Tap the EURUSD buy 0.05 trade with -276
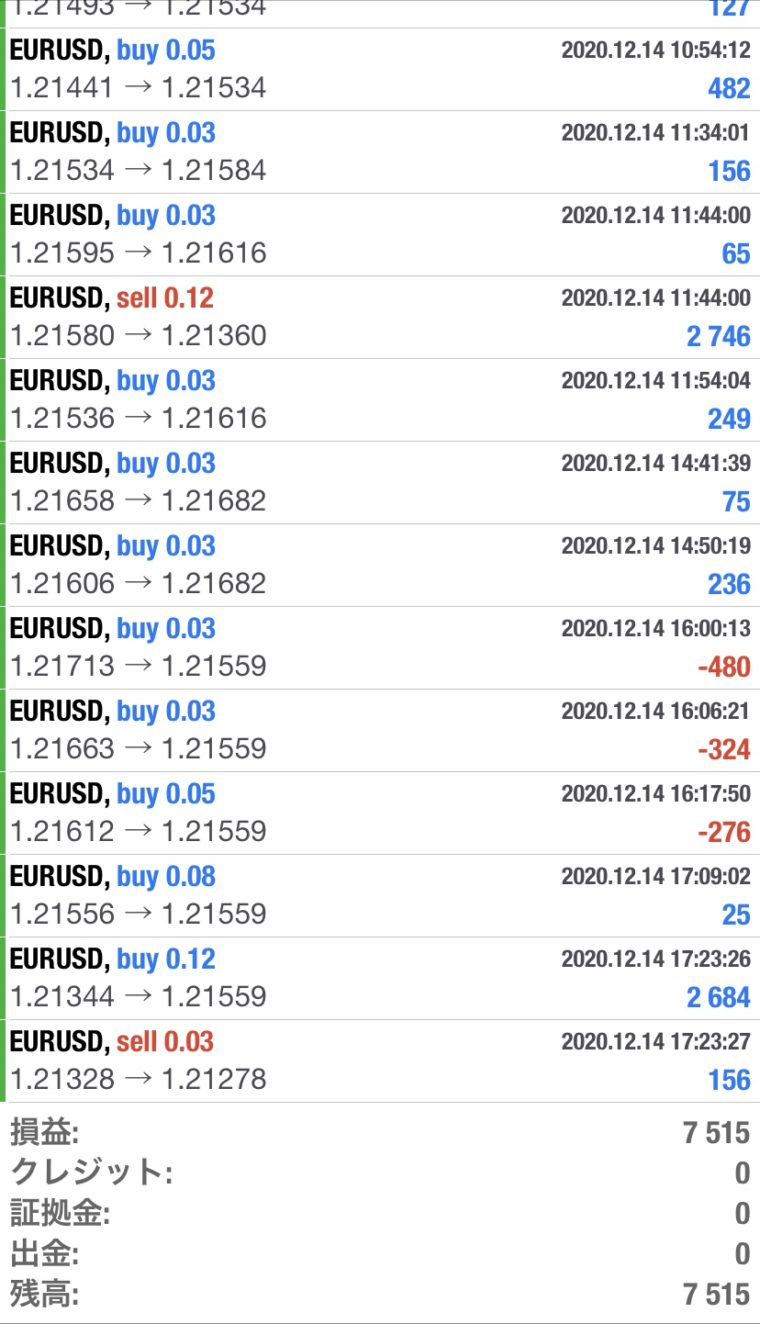The height and width of the screenshot is (1324, 760). (380, 813)
